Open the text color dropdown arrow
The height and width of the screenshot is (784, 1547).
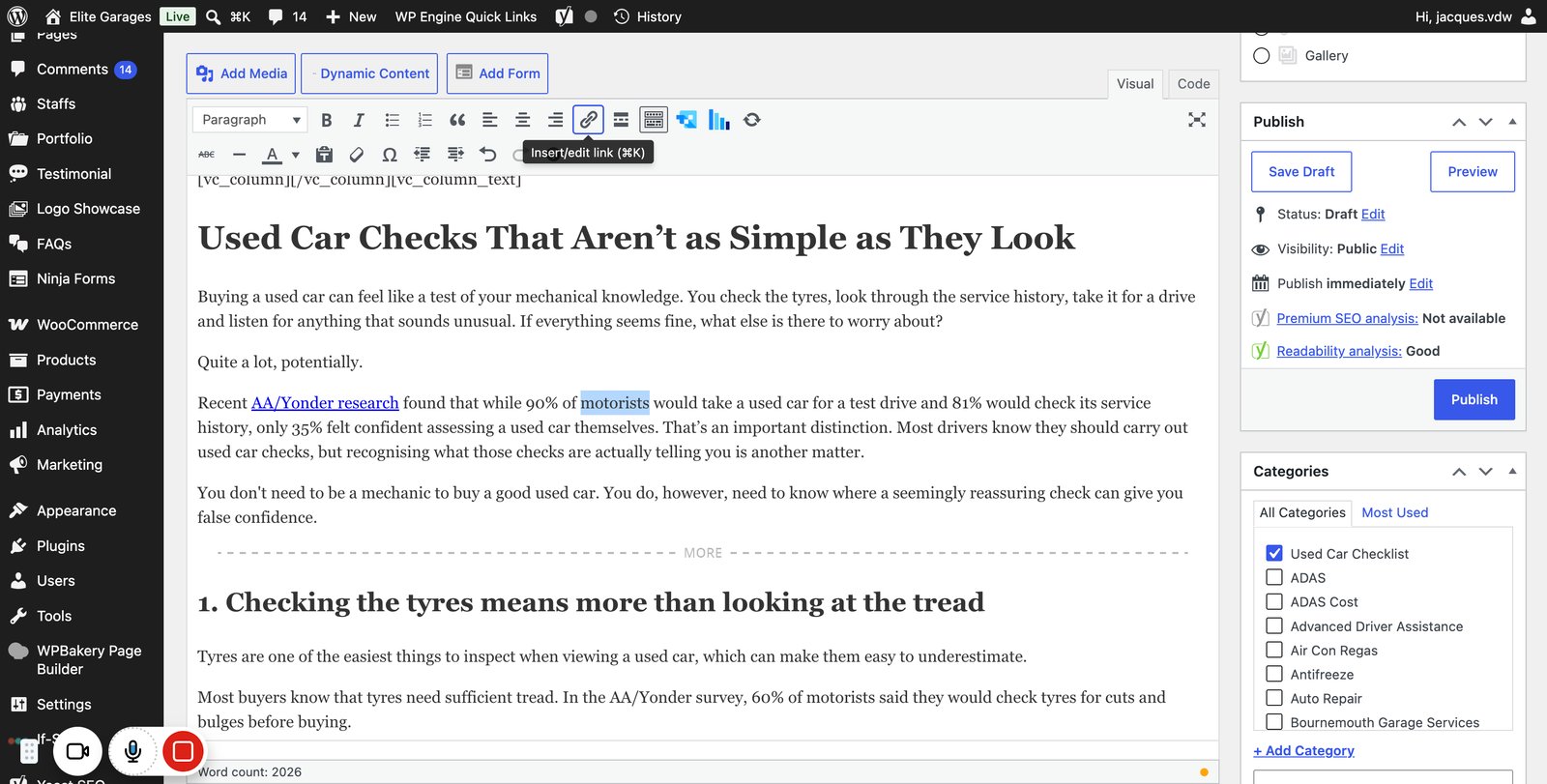[295, 155]
